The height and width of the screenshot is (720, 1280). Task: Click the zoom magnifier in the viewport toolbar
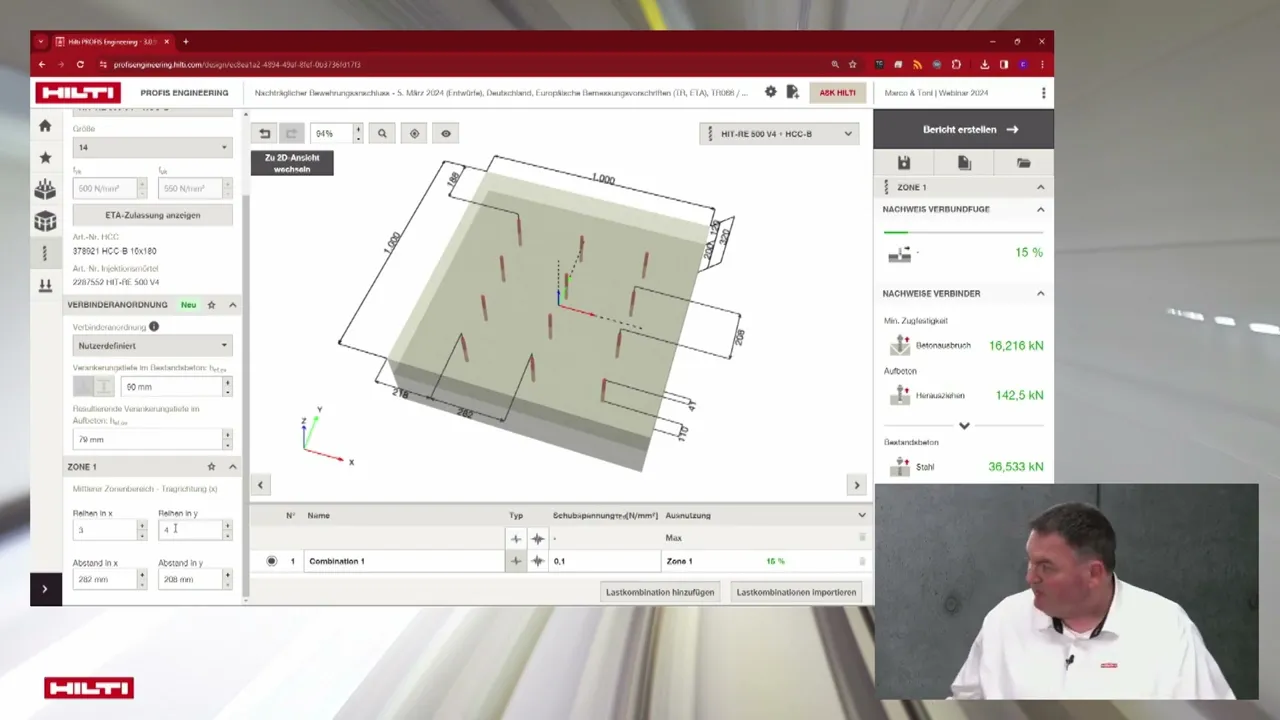point(382,133)
